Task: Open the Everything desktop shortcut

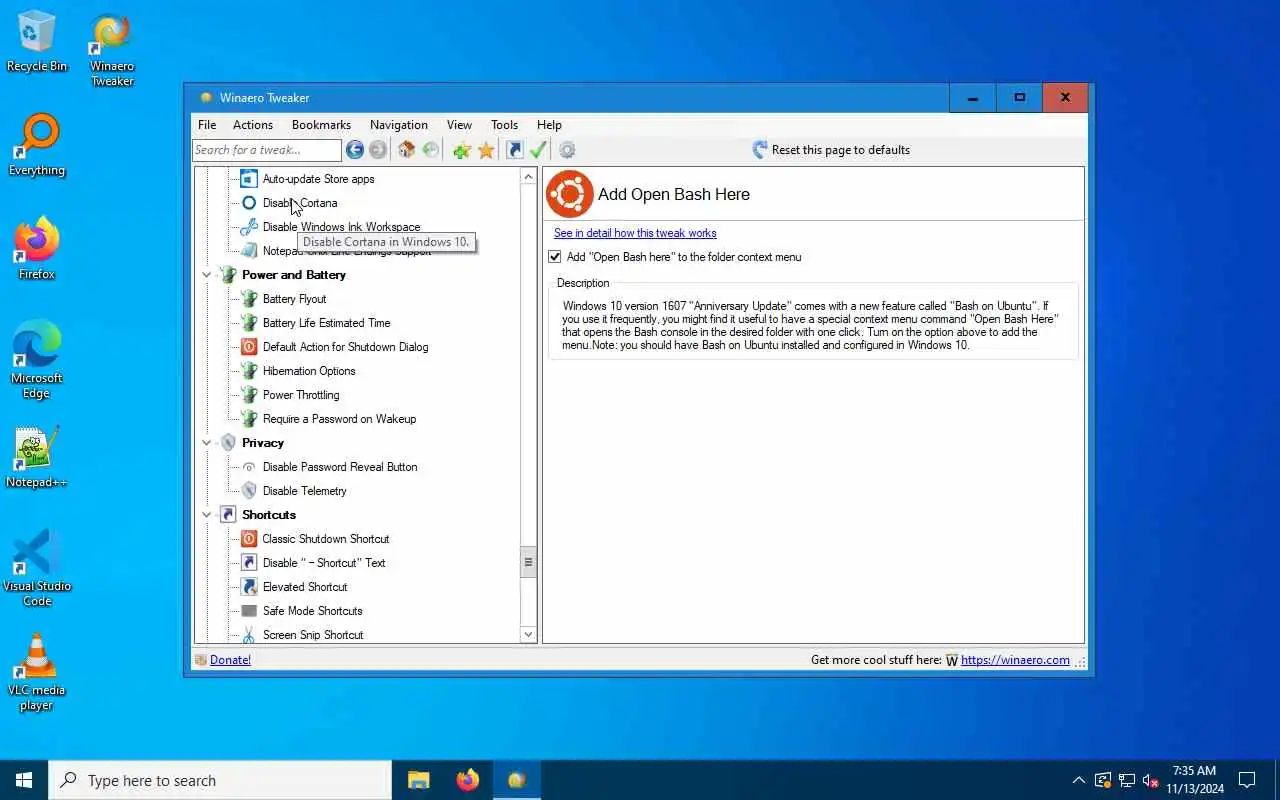Action: [x=37, y=146]
